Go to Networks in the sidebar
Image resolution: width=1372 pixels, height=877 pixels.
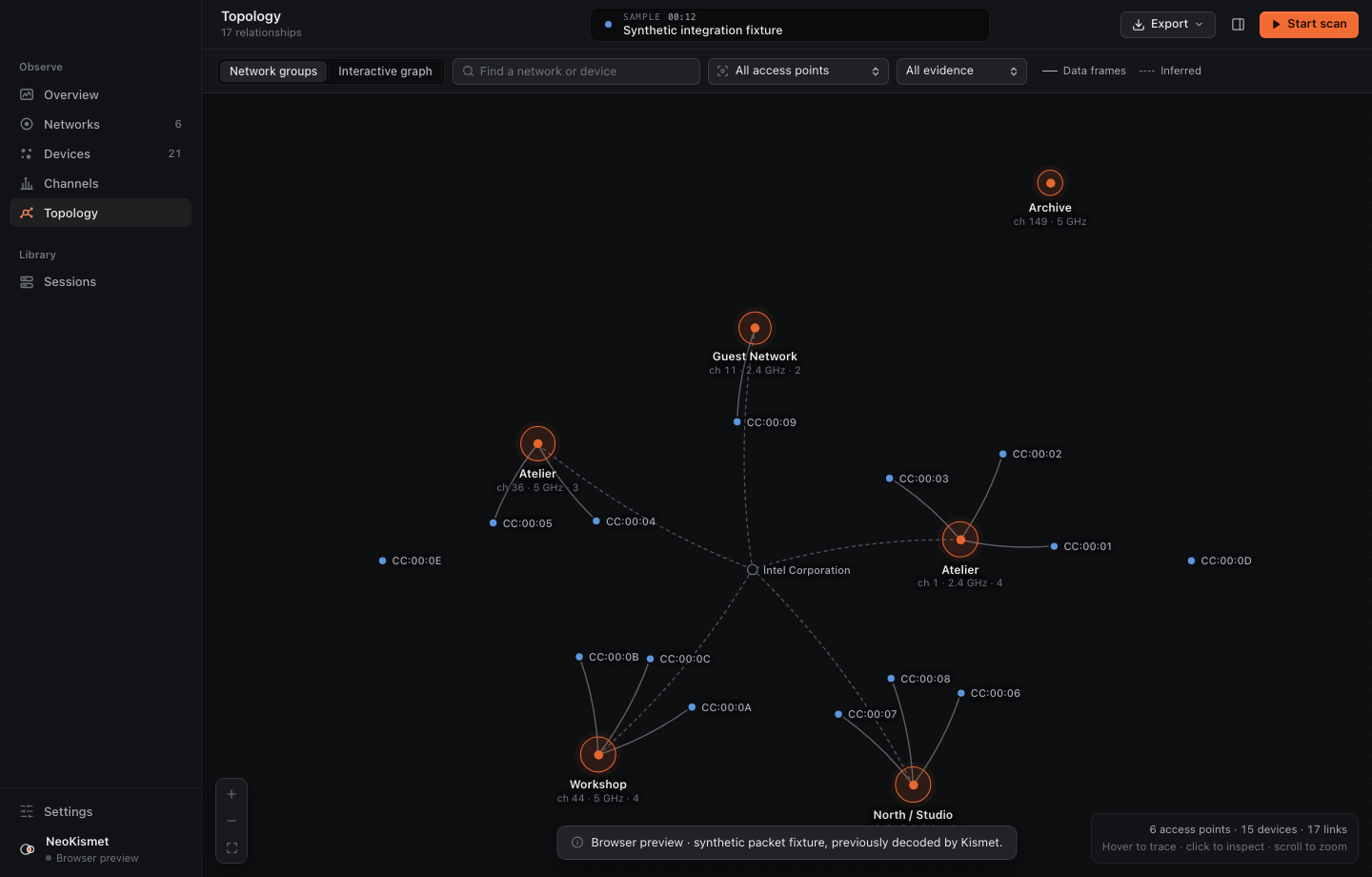(100, 124)
